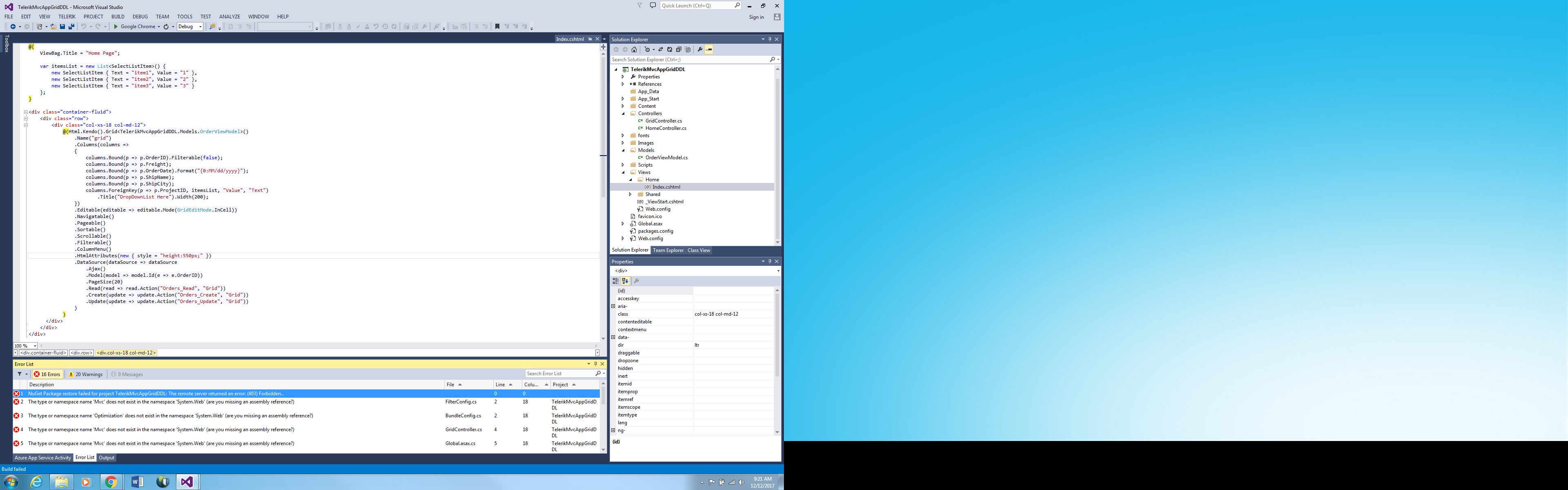Switch to the Output tab
Viewport: 1568px width, 490px height.
pyautogui.click(x=107, y=458)
